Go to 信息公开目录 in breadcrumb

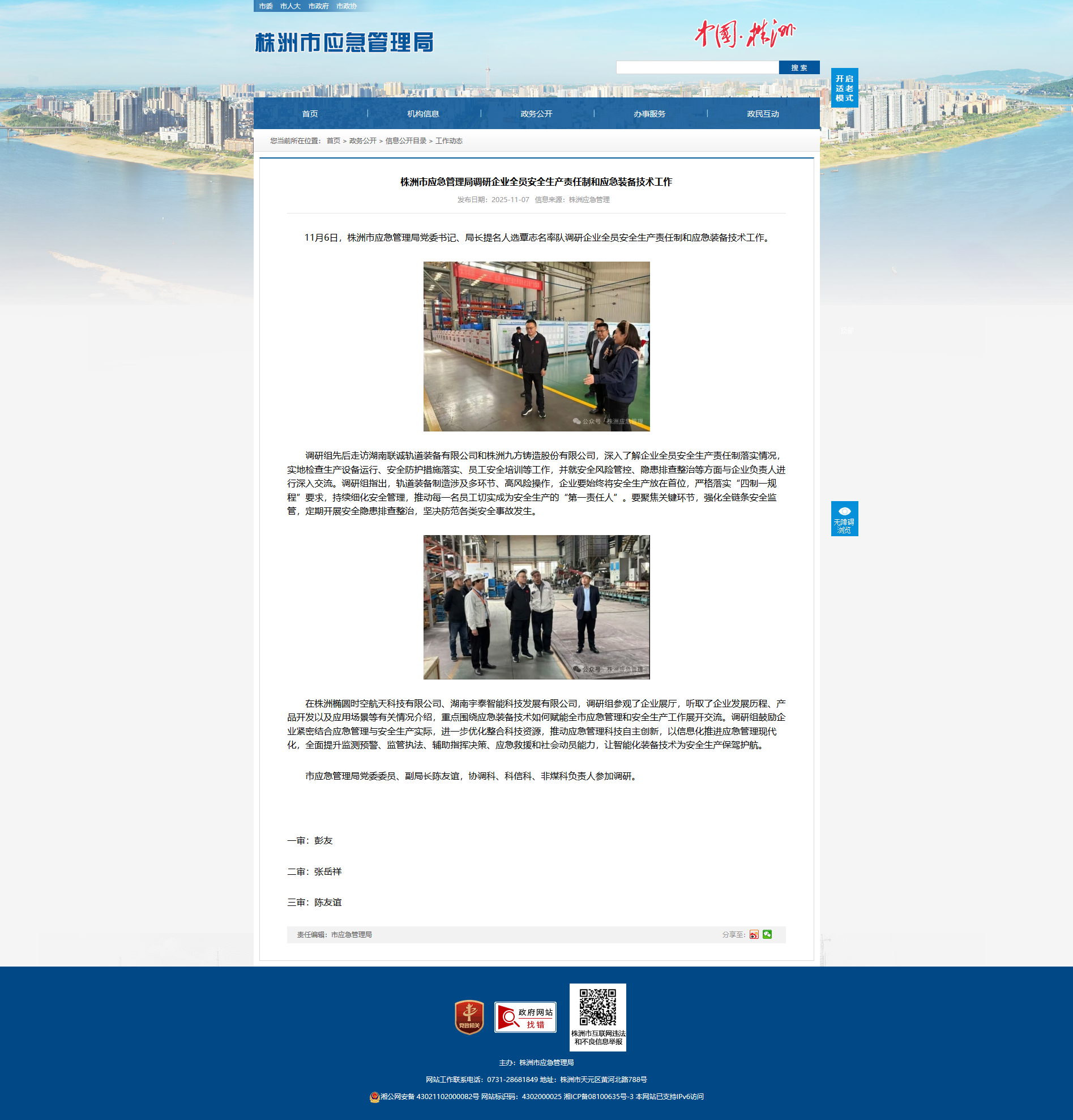point(405,141)
